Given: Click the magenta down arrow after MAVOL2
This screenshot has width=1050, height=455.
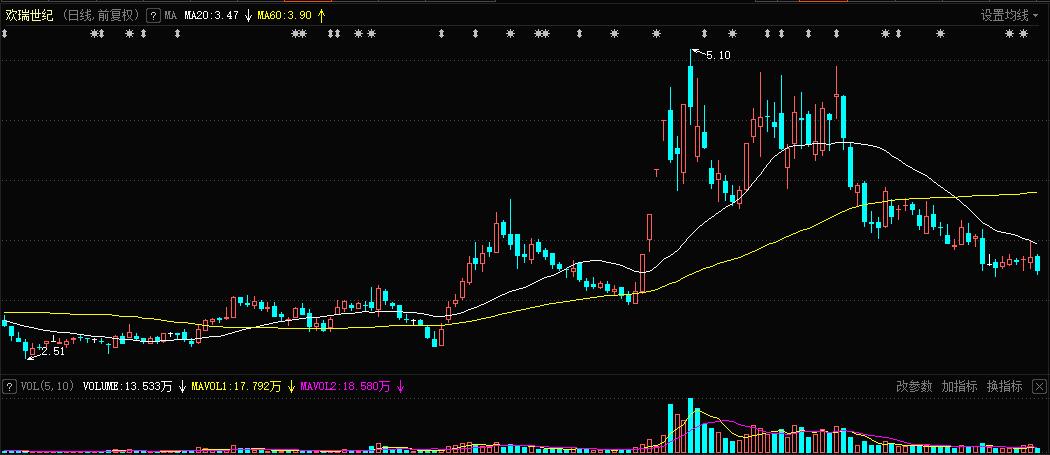Looking at the screenshot, I should (x=400, y=386).
